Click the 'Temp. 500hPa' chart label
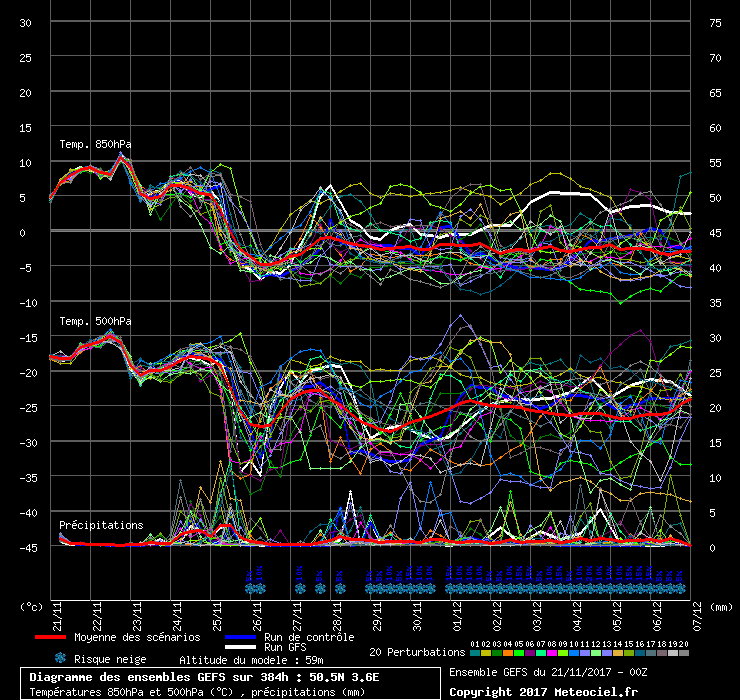740x700 pixels. 95,321
